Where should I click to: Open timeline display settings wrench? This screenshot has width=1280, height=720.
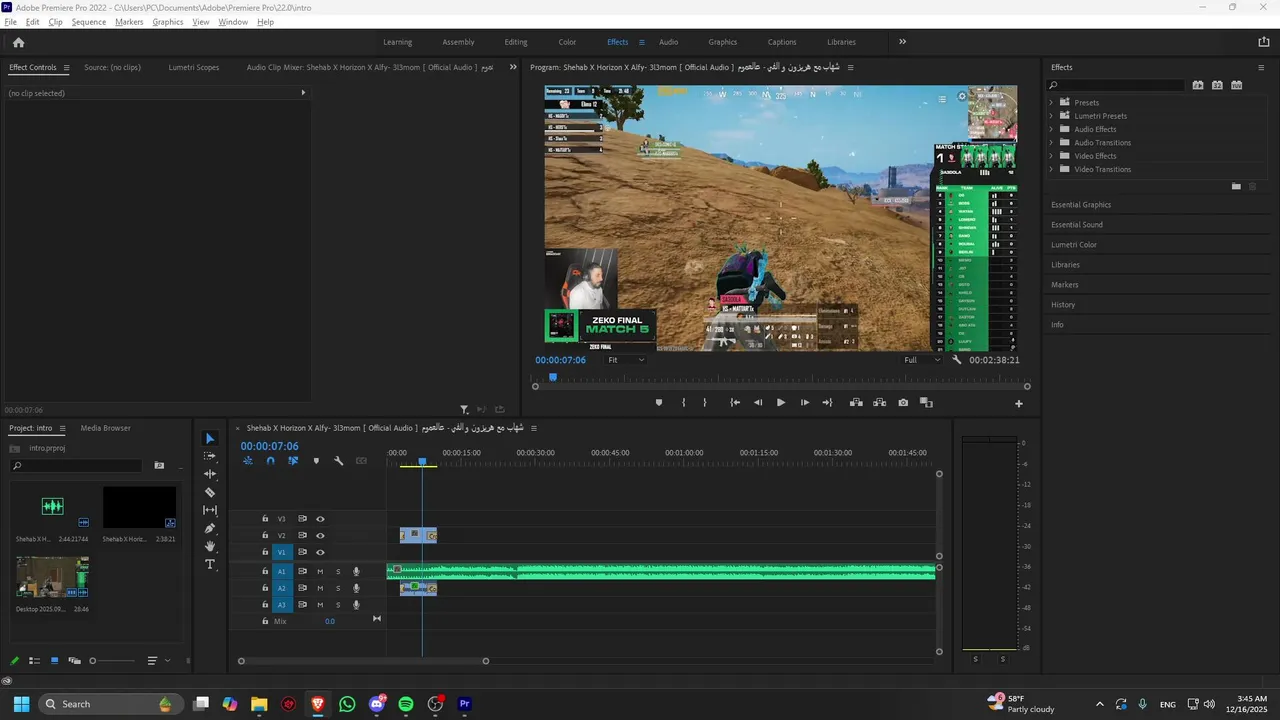(x=339, y=461)
